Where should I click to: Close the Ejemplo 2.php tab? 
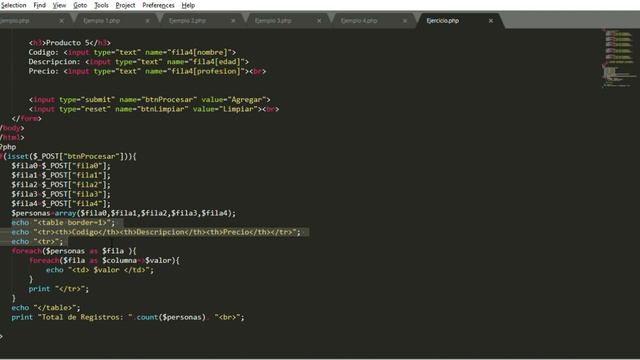(233, 20)
